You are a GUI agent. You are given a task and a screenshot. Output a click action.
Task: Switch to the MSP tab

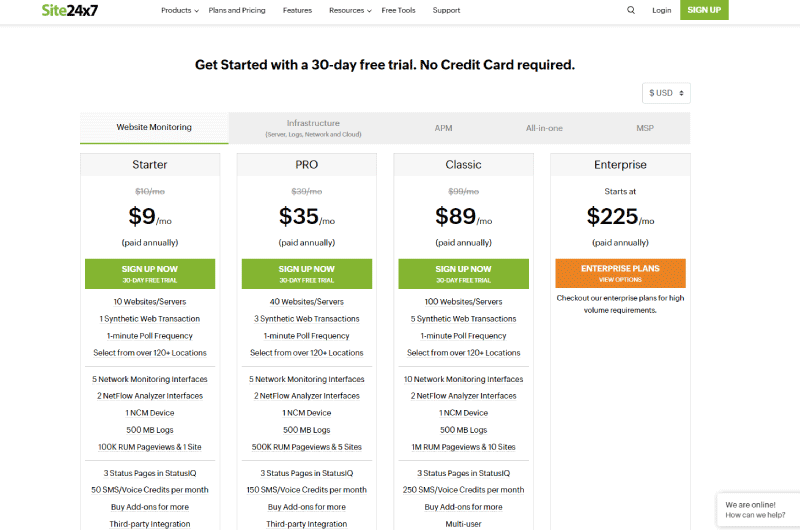click(x=645, y=128)
